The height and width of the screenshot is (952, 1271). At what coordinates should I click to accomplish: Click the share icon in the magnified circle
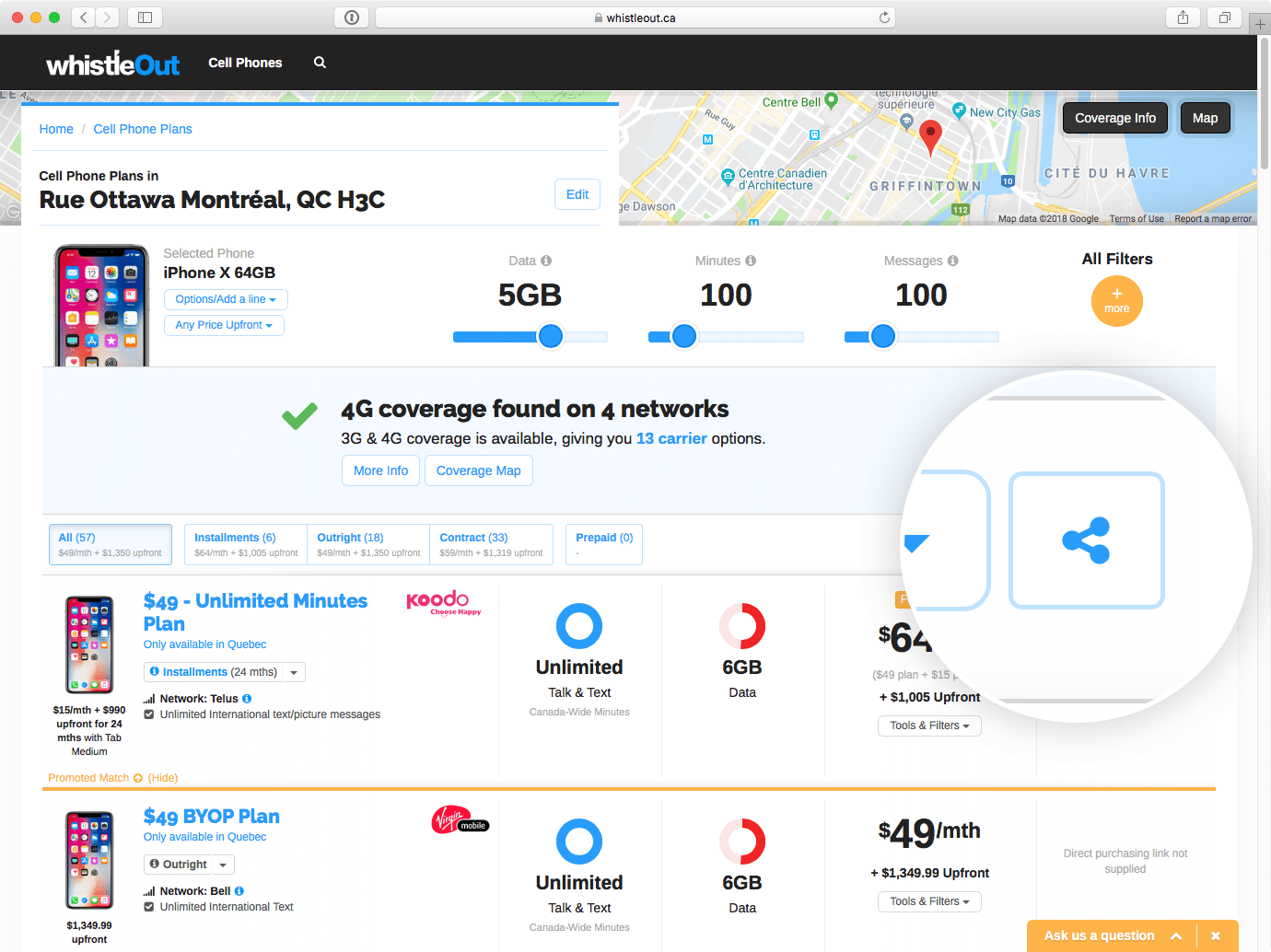(x=1086, y=540)
